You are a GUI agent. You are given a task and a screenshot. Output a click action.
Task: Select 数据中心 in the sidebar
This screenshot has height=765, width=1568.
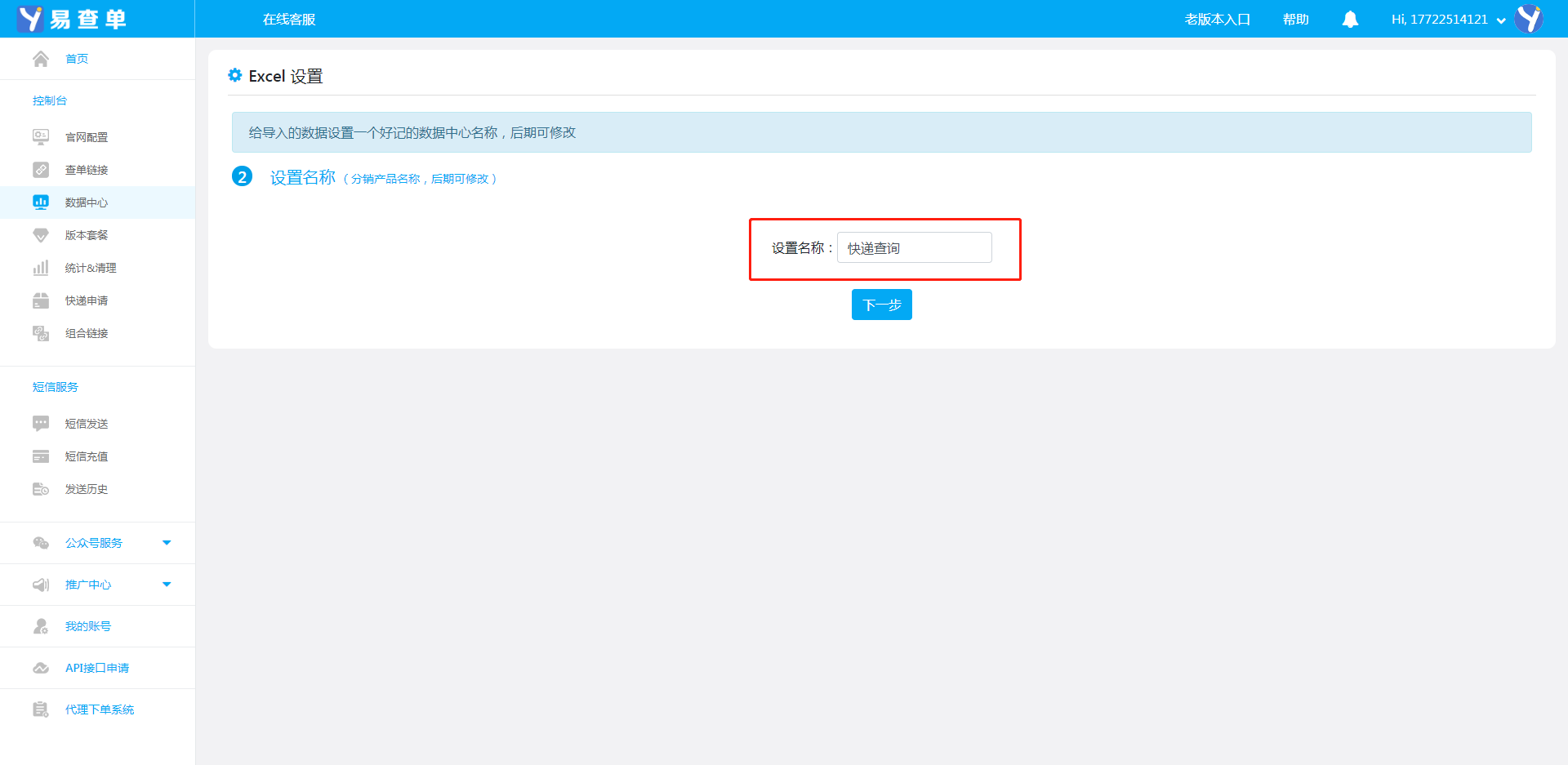tap(87, 202)
